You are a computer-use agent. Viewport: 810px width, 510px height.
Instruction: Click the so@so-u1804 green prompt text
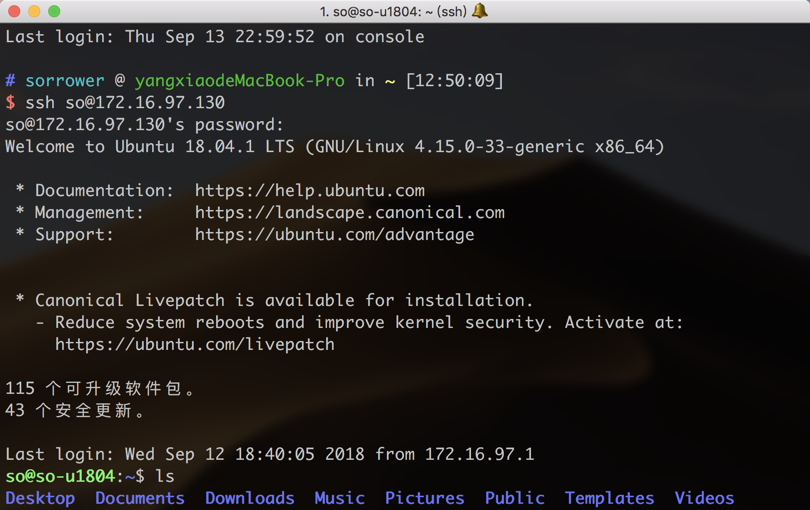point(60,476)
